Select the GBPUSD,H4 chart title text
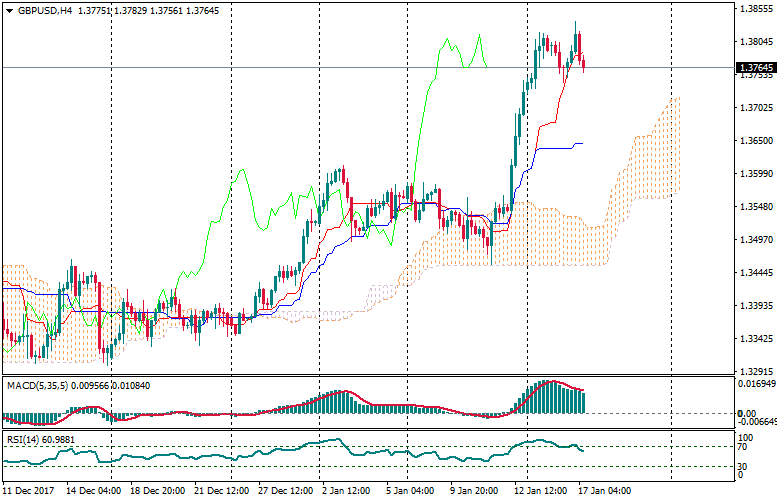This screenshot has width=777, height=502. click(x=45, y=9)
